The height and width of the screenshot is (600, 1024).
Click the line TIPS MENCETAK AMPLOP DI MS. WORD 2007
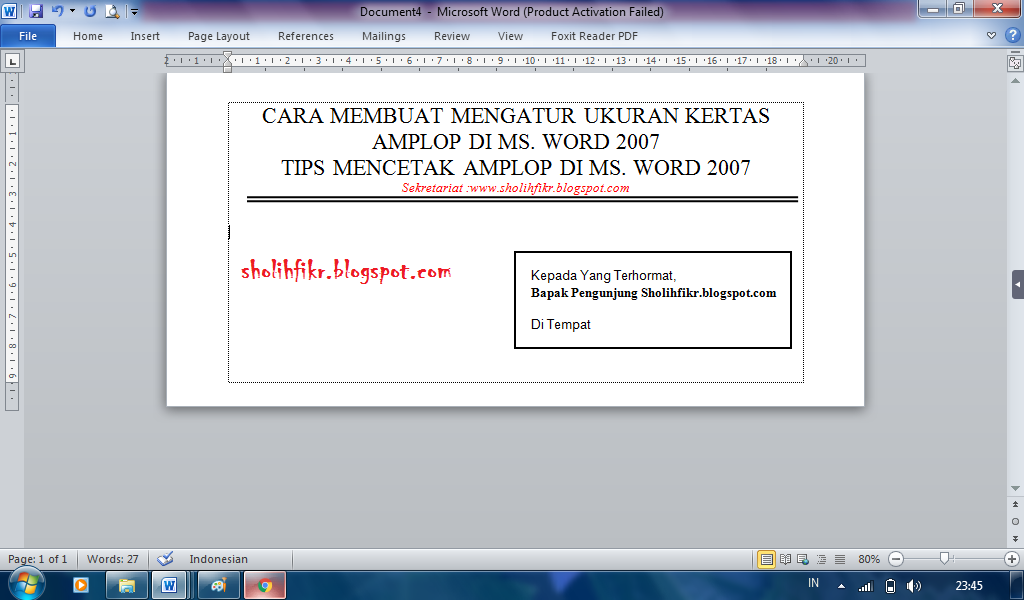point(516,168)
